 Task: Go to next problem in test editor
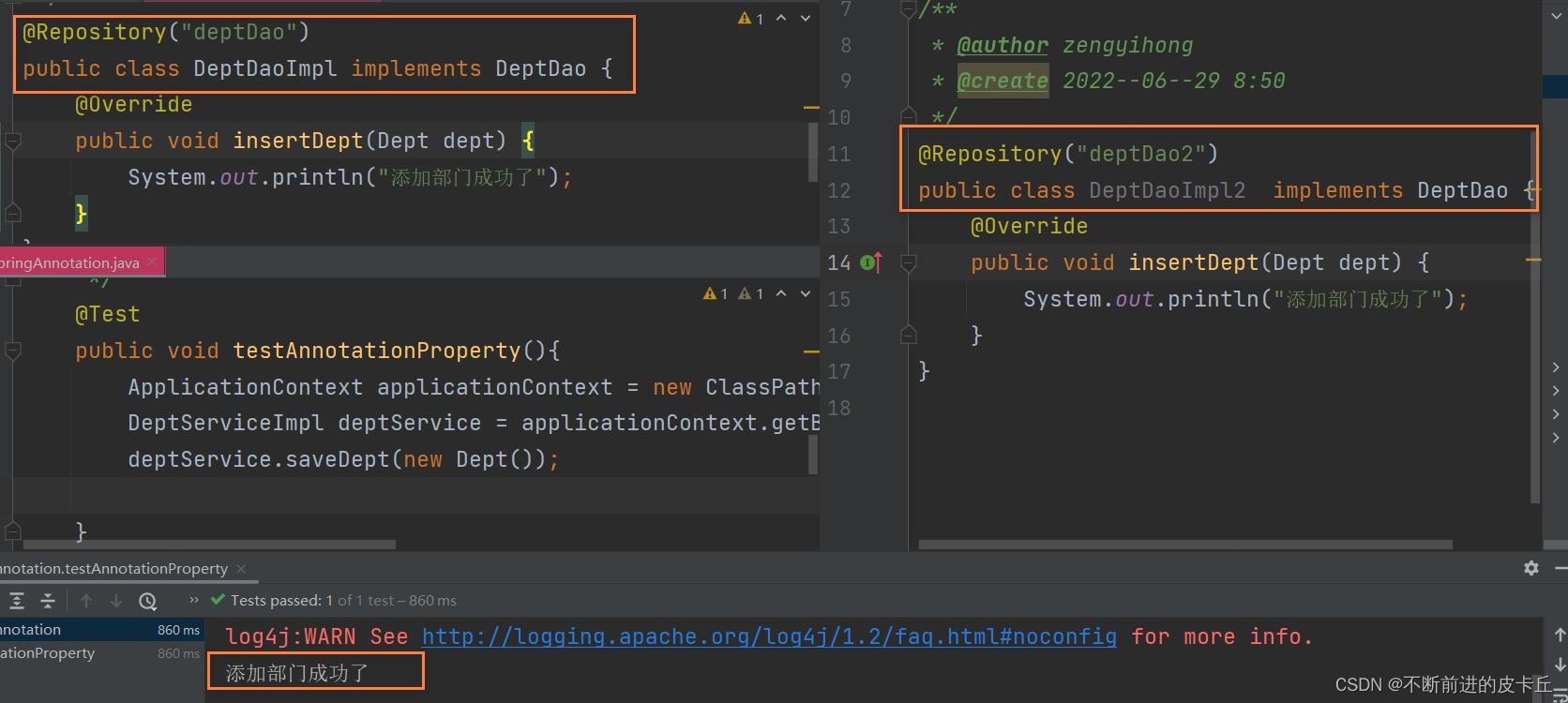coord(806,293)
